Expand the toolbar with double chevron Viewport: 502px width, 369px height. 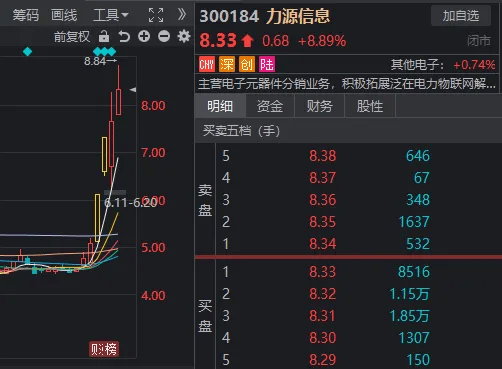pos(182,15)
